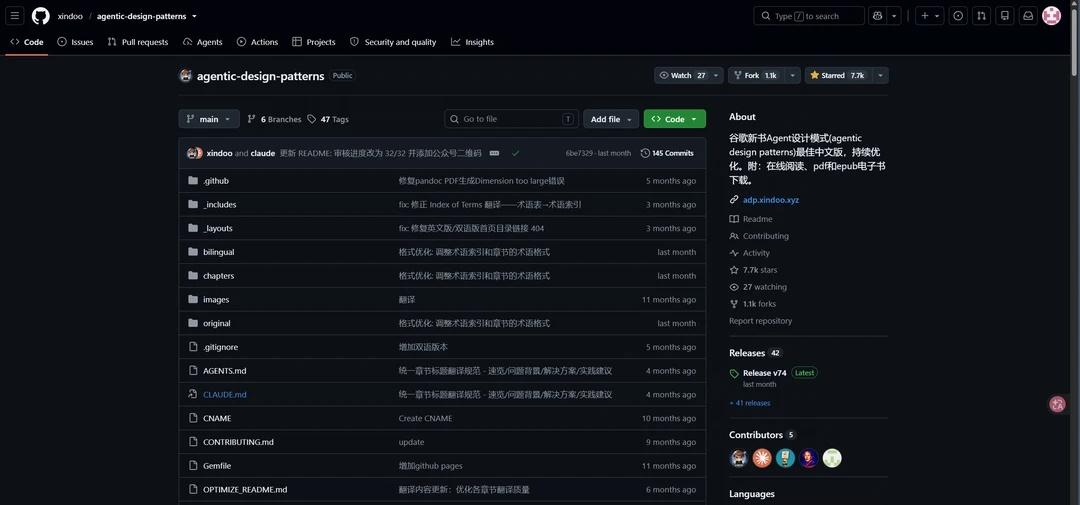This screenshot has height=505, width=1080.
Task: Open the AGENTS.md file
Action: click(x=225, y=371)
